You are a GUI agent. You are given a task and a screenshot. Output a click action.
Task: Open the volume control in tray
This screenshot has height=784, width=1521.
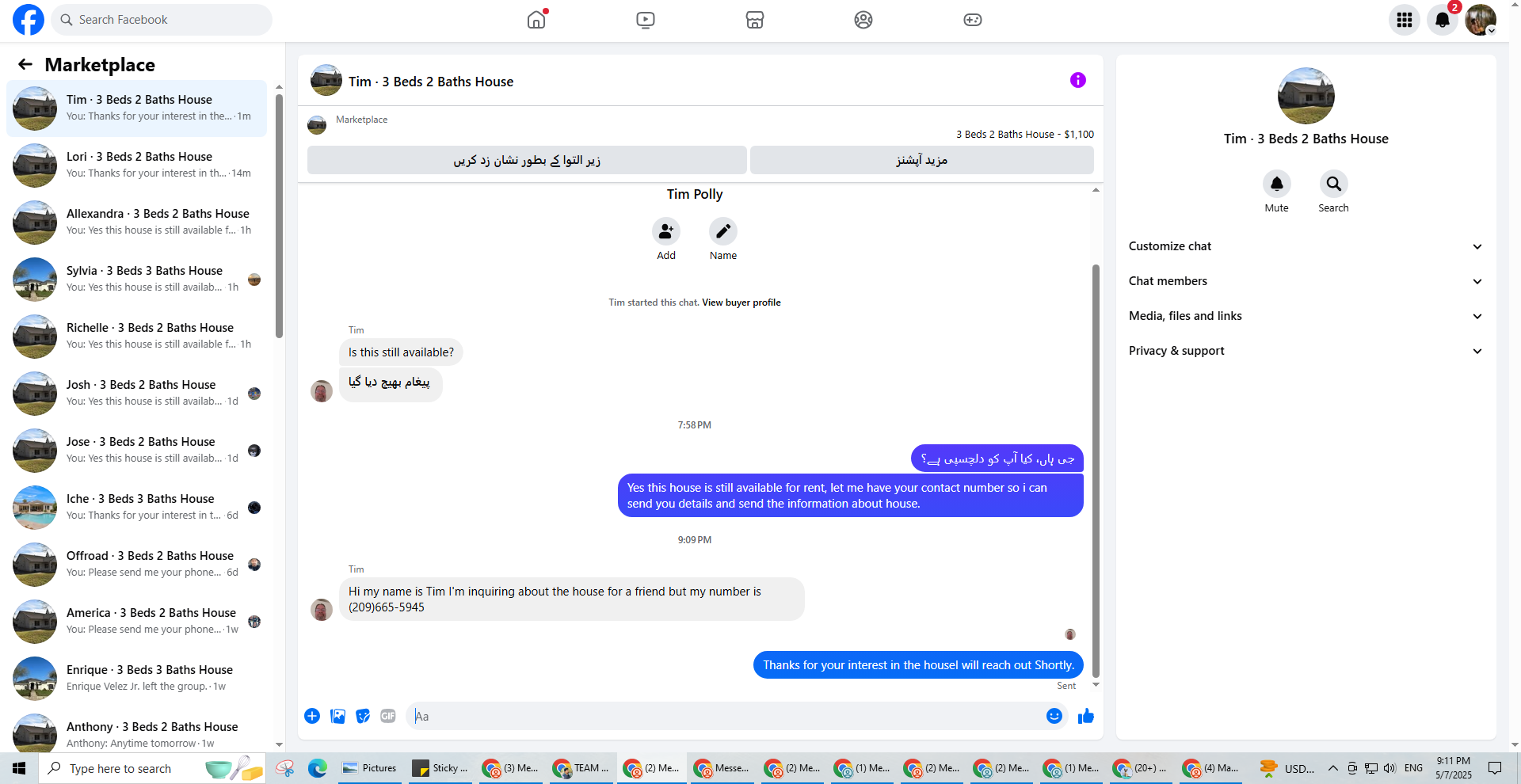(1389, 768)
